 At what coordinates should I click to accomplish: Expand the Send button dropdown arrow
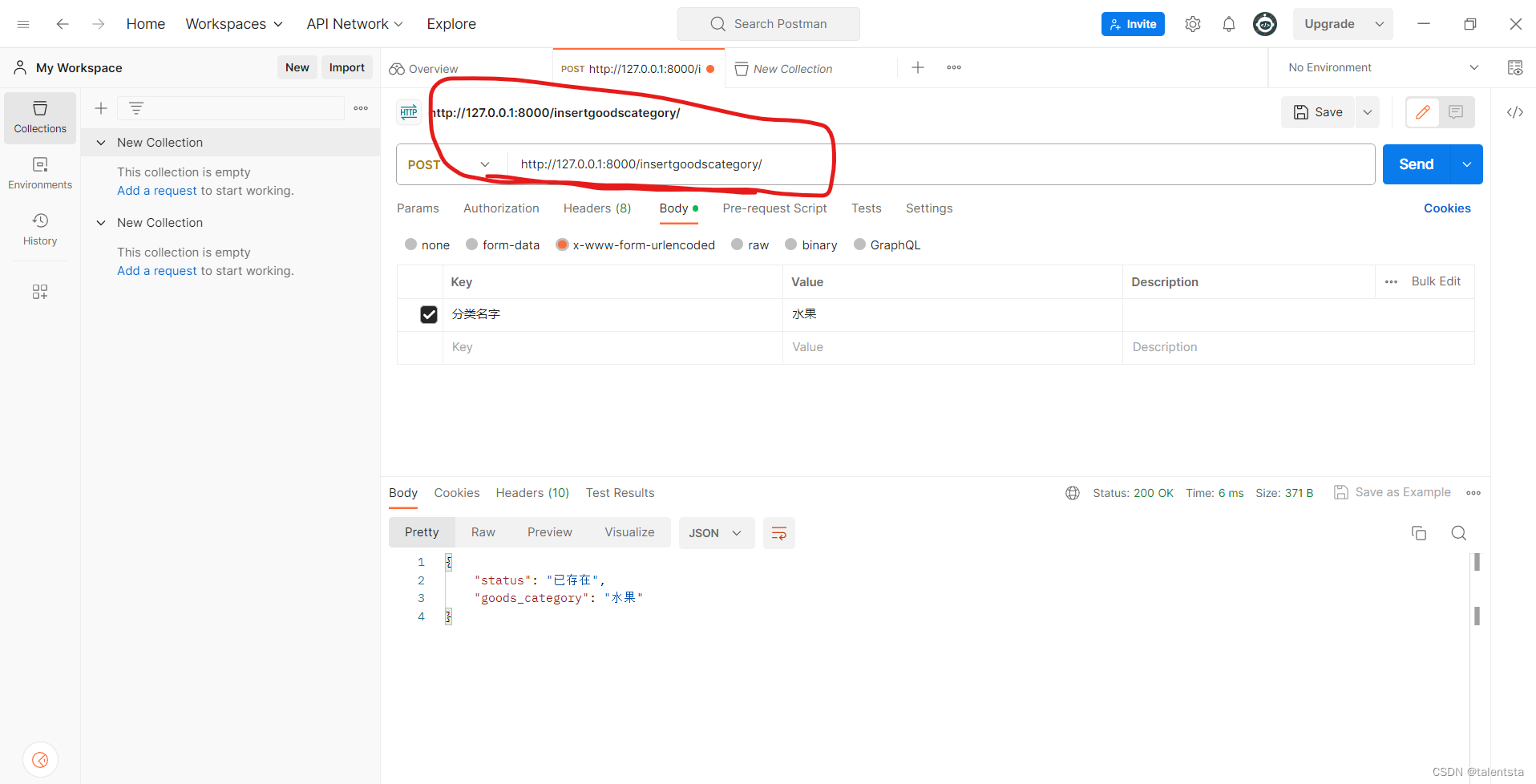[x=1467, y=164]
